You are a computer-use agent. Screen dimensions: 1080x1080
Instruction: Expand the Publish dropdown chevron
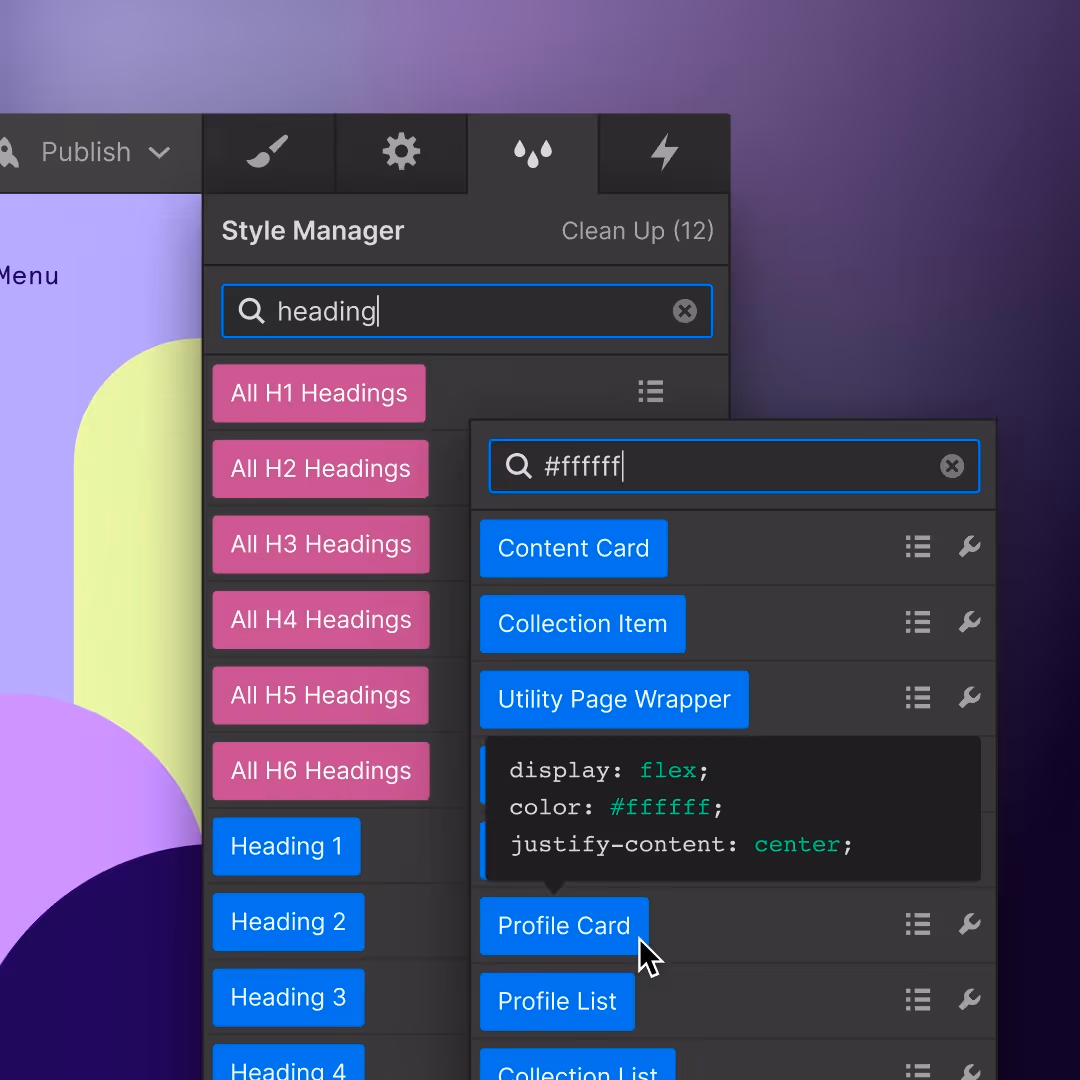tap(159, 152)
